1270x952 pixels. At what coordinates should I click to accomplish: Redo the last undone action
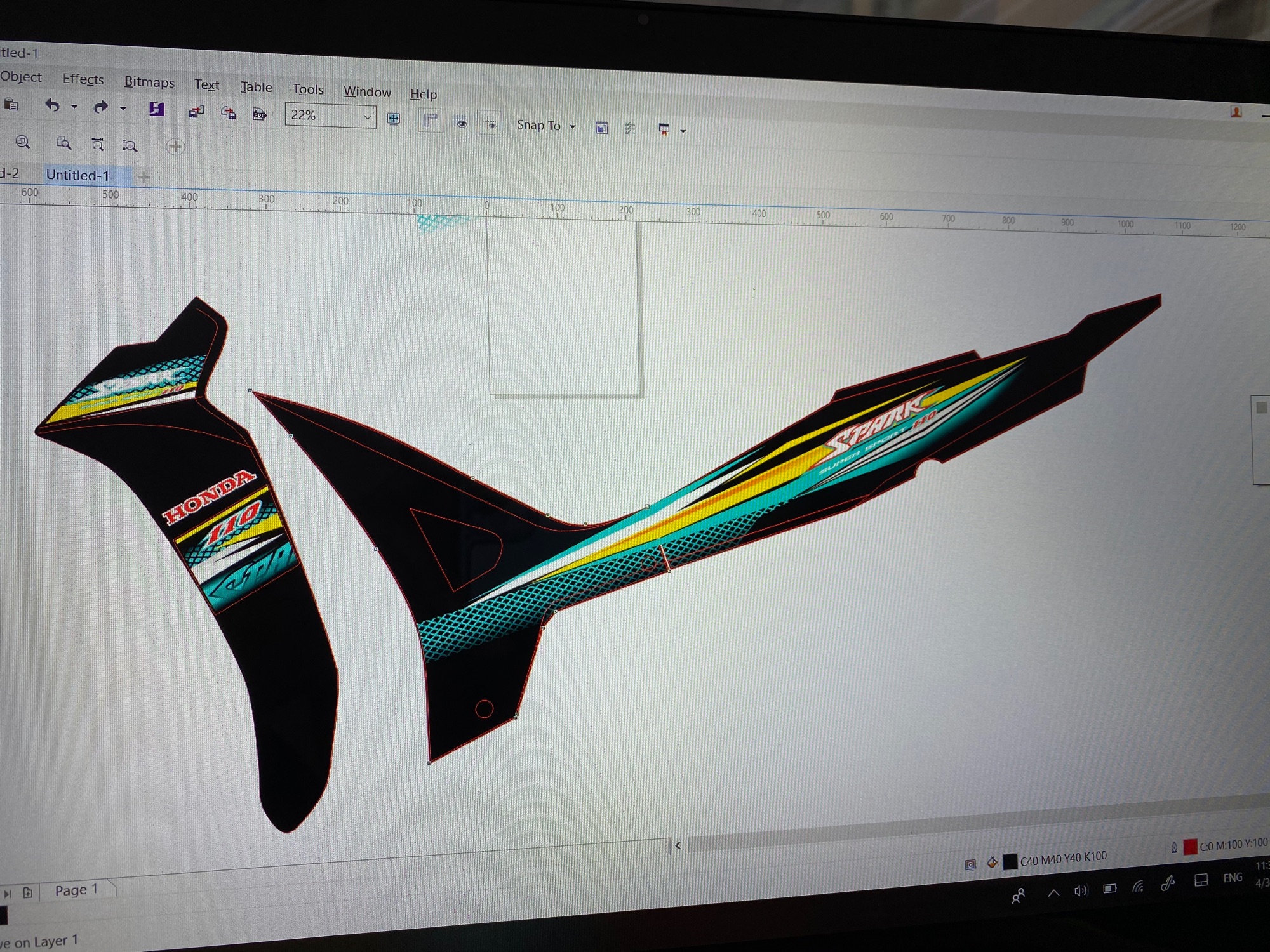(100, 107)
